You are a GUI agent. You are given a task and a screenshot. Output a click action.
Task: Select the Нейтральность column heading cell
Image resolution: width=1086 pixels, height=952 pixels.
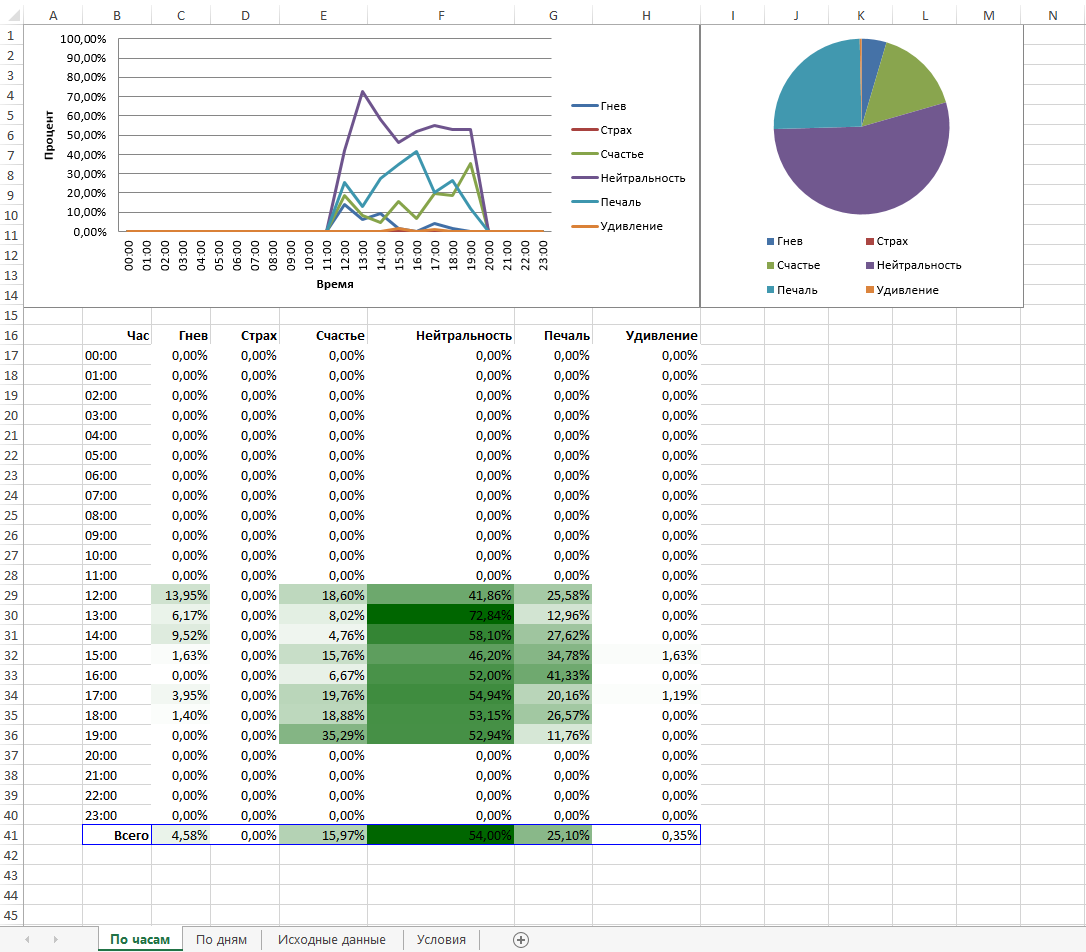pyautogui.click(x=441, y=335)
